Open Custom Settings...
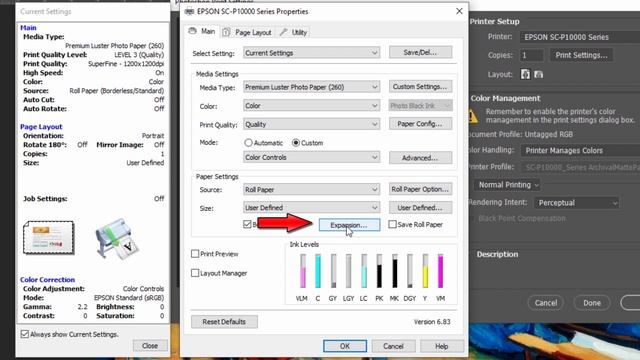The image size is (640, 360). tap(420, 87)
